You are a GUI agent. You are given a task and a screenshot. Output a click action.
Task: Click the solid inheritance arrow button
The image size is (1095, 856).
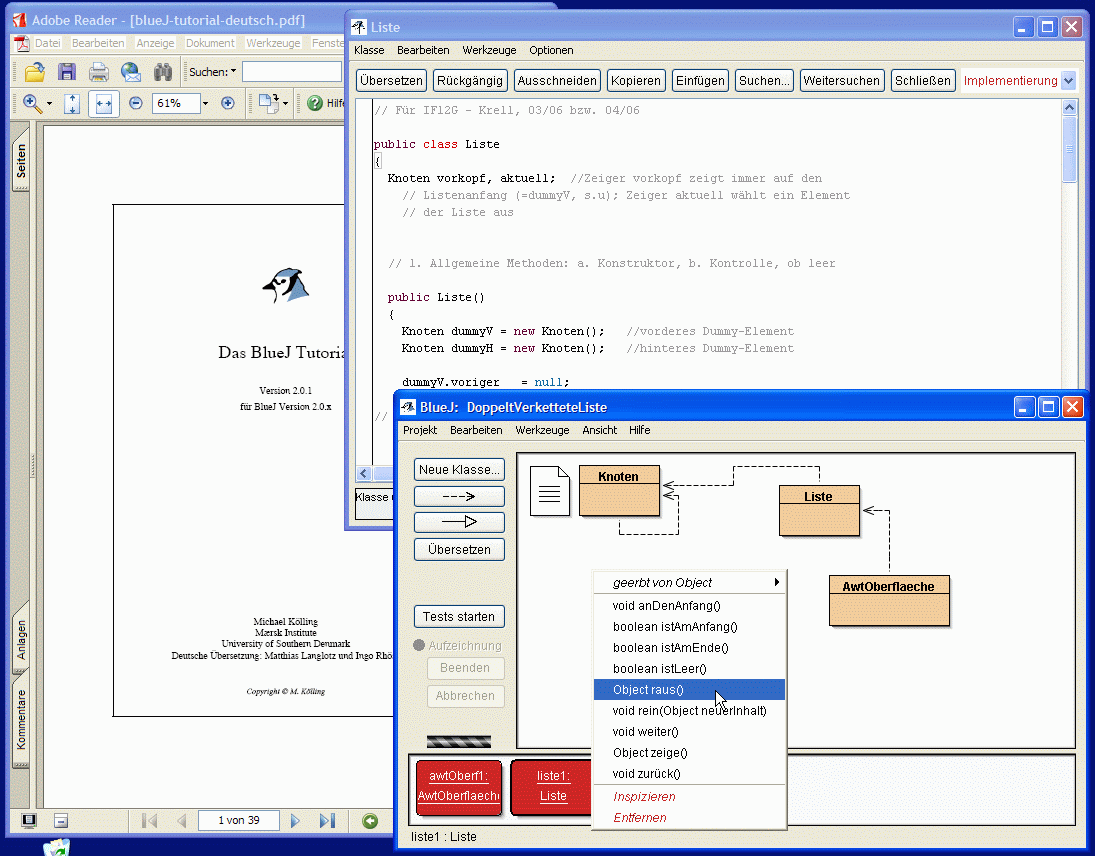click(459, 522)
